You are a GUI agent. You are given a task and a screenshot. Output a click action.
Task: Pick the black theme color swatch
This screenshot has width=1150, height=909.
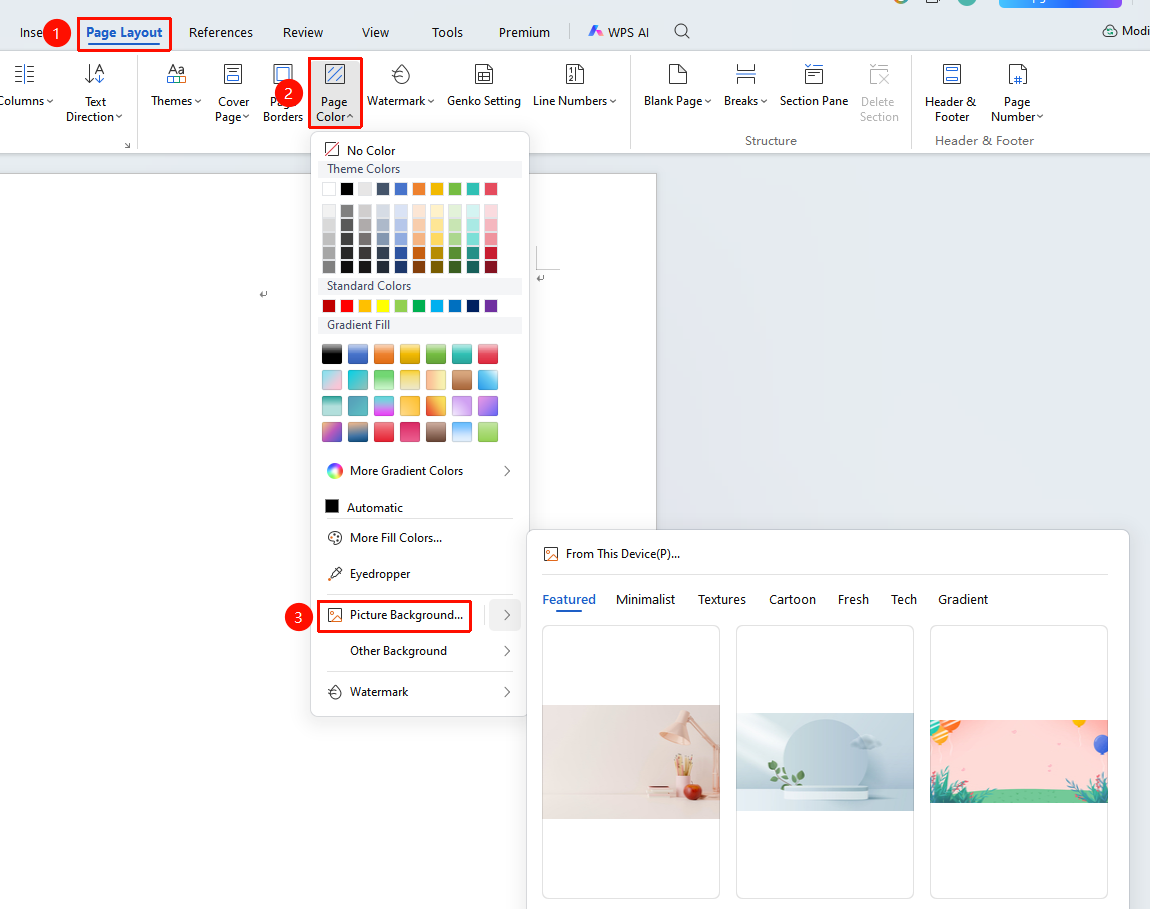(347, 189)
